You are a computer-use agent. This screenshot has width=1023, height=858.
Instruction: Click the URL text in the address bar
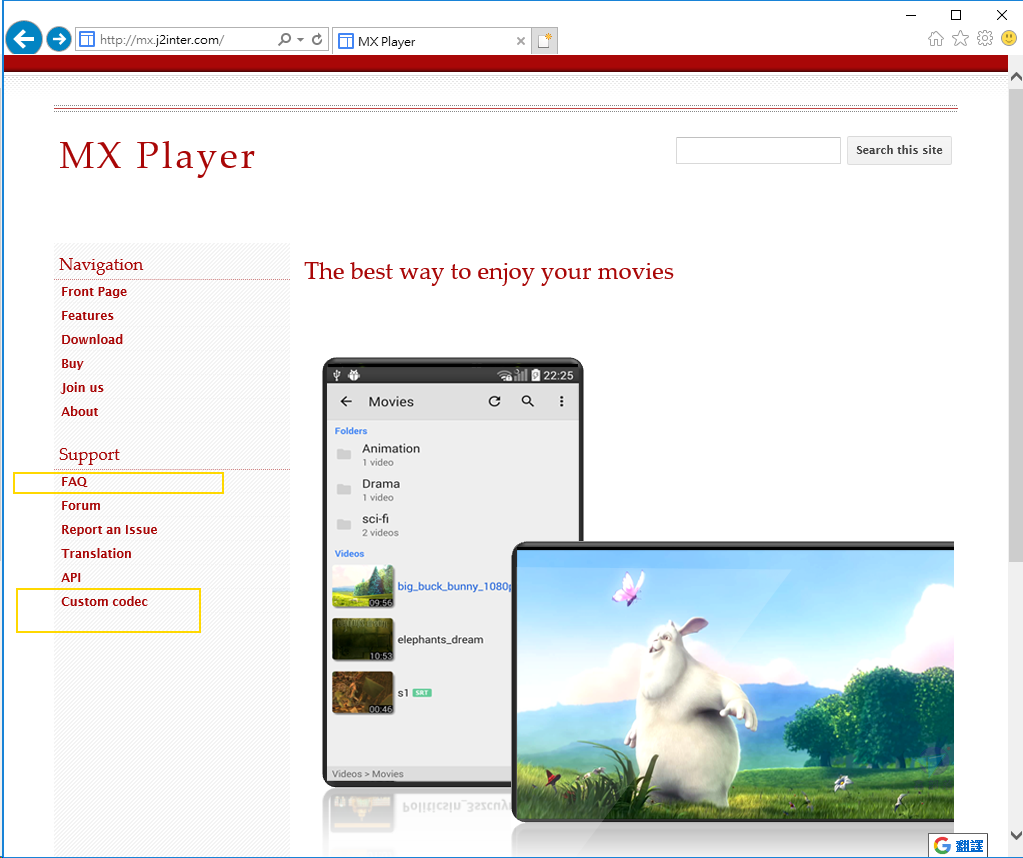[x=162, y=40]
